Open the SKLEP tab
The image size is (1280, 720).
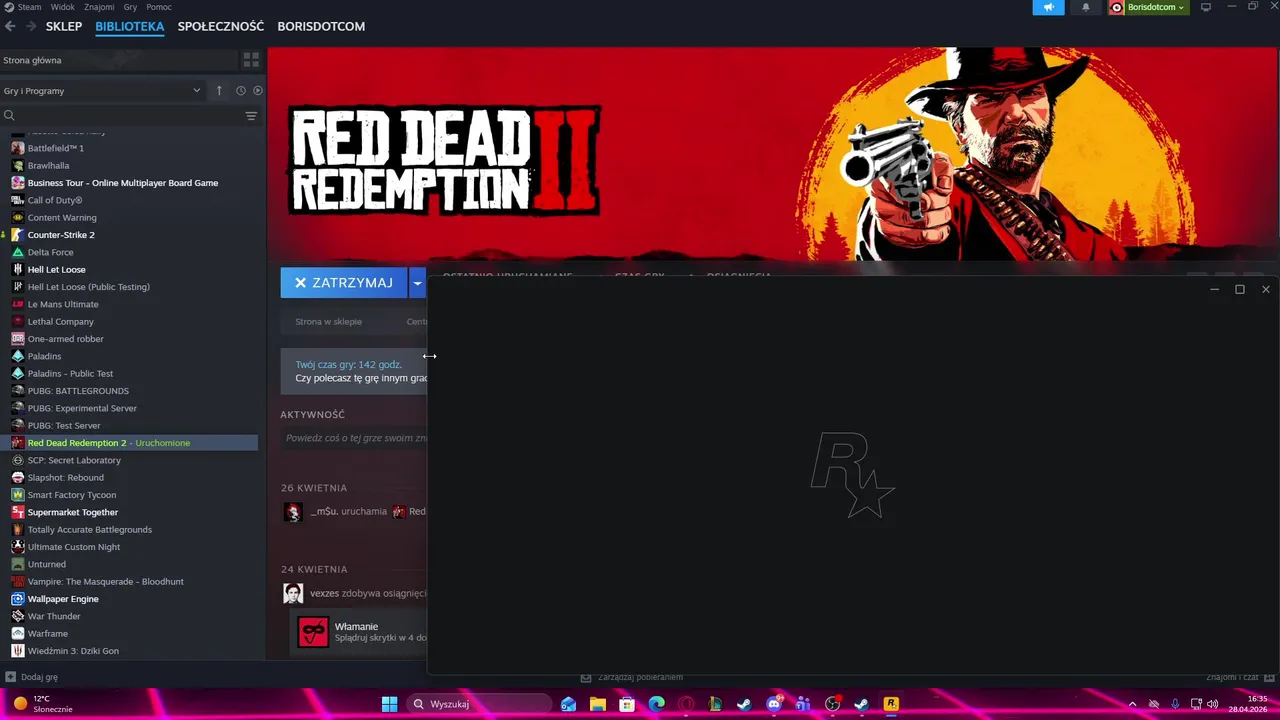coord(64,26)
